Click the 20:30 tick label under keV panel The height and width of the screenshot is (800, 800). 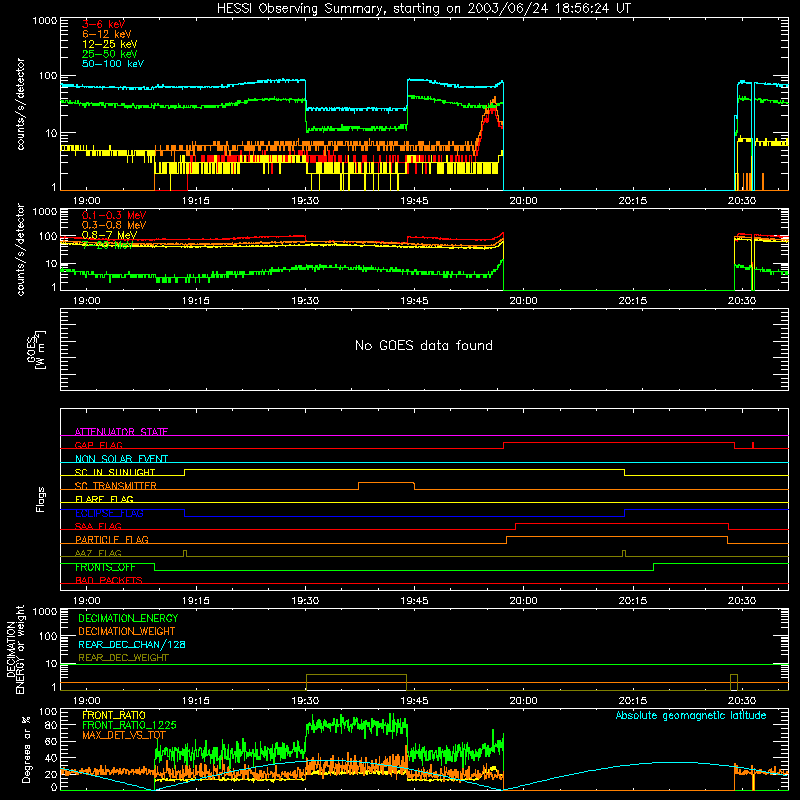[742, 201]
